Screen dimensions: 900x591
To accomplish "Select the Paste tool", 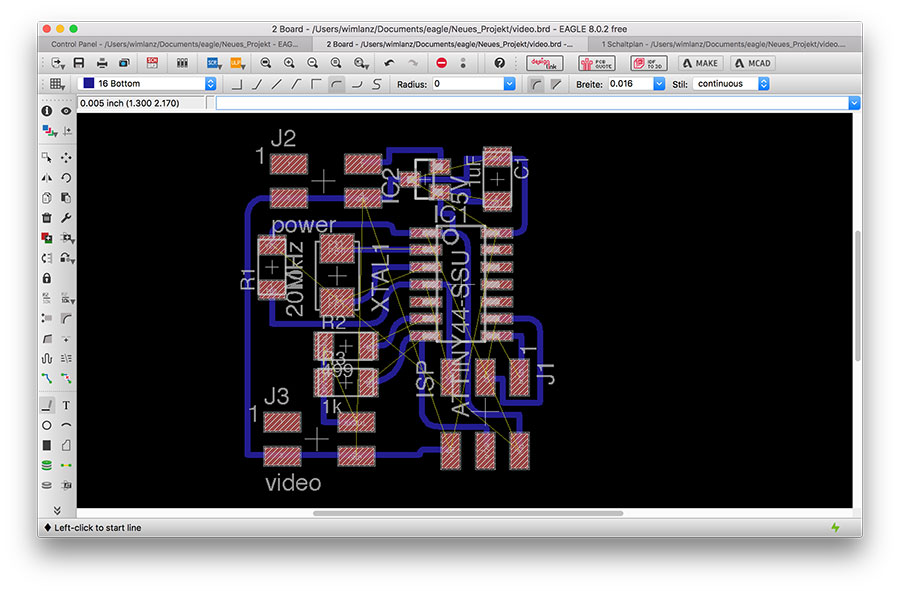I will 67,197.
